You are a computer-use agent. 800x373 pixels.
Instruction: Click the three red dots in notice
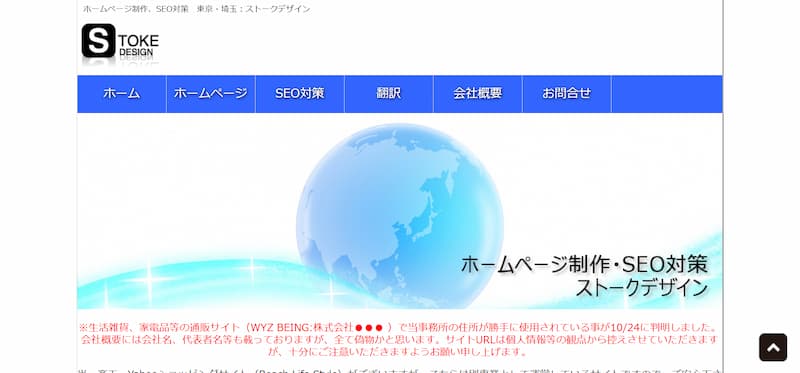(x=368, y=328)
